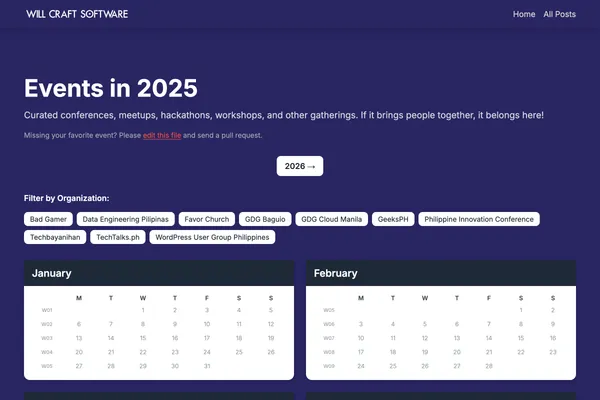Select the Favor Church filter

(208, 219)
